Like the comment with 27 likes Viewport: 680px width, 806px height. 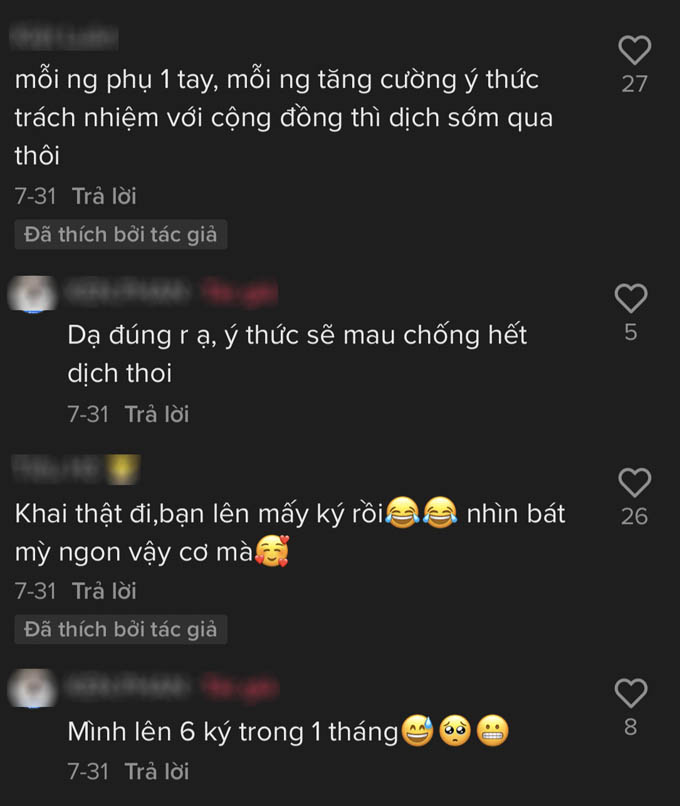[x=634, y=50]
